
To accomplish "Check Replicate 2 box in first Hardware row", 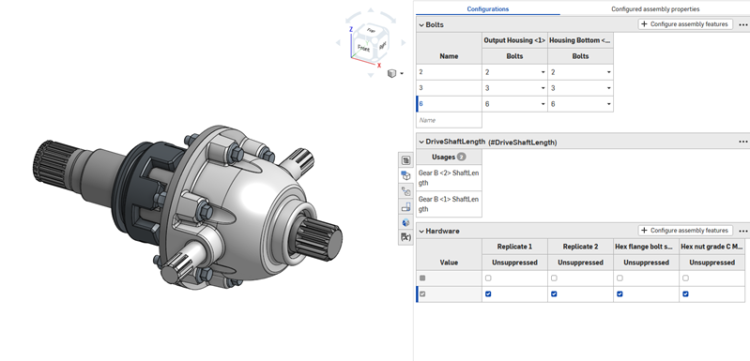I will (554, 278).
